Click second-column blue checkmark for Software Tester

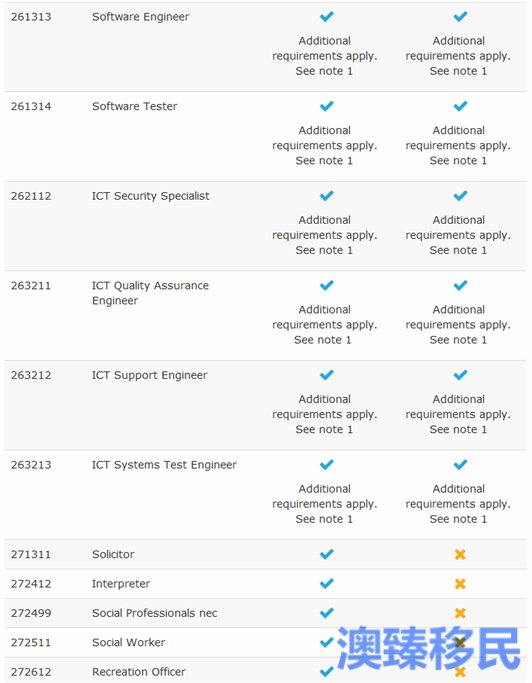[460, 106]
